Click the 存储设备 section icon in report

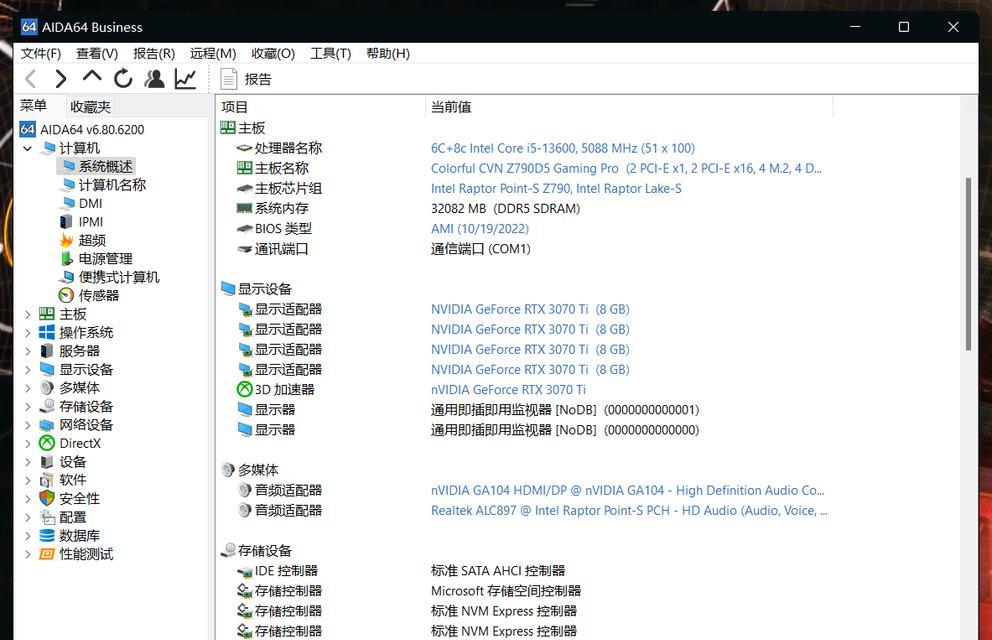228,550
